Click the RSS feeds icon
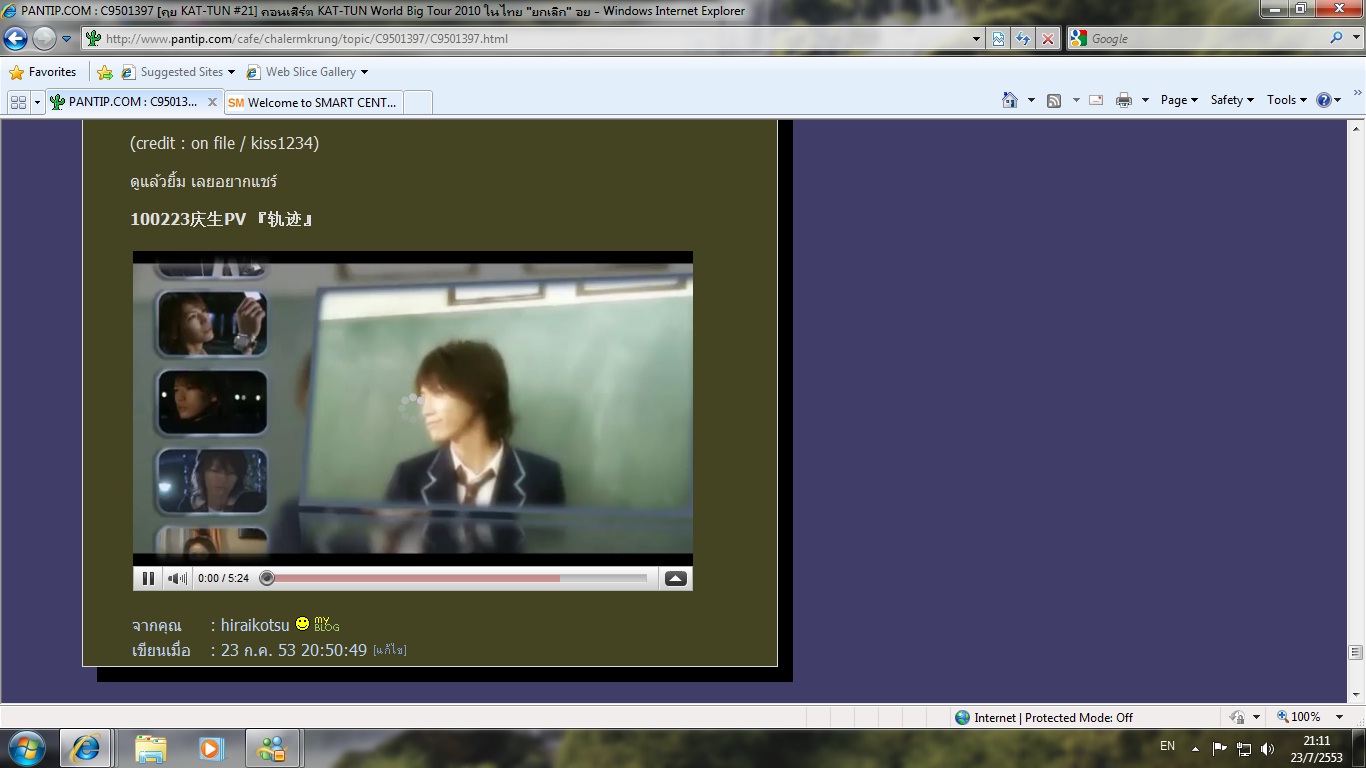The height and width of the screenshot is (768, 1366). (x=1054, y=100)
